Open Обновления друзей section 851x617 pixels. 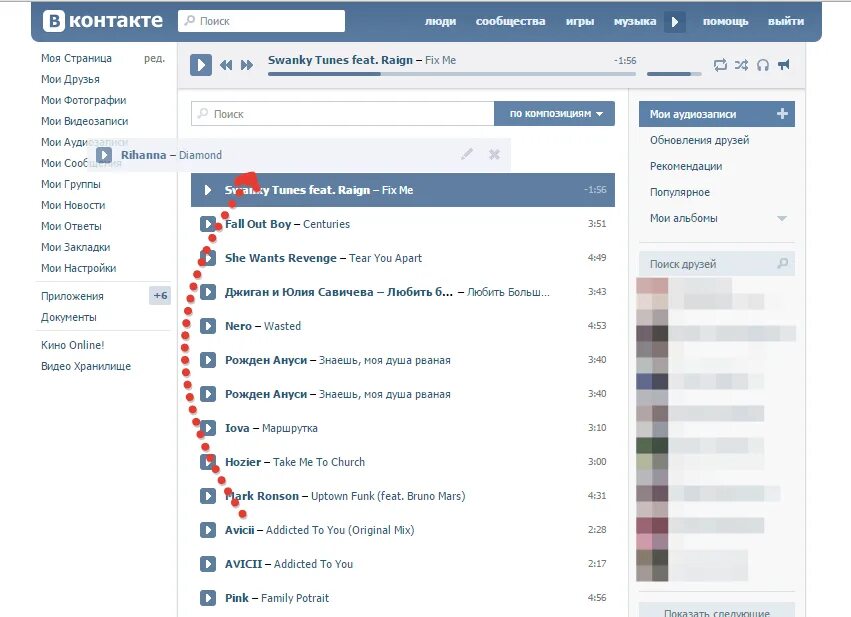point(700,140)
